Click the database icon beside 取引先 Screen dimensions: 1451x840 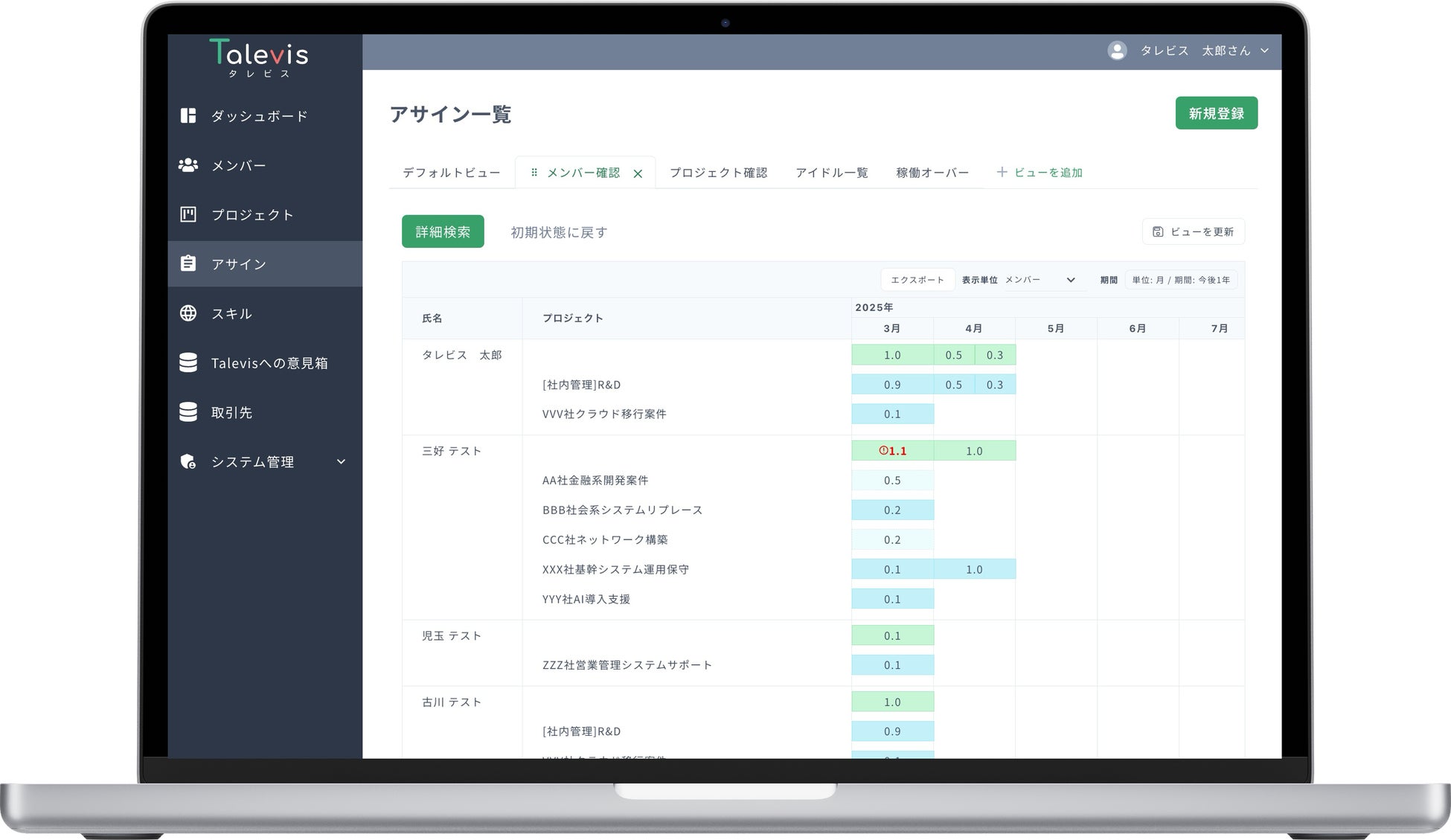pos(188,412)
